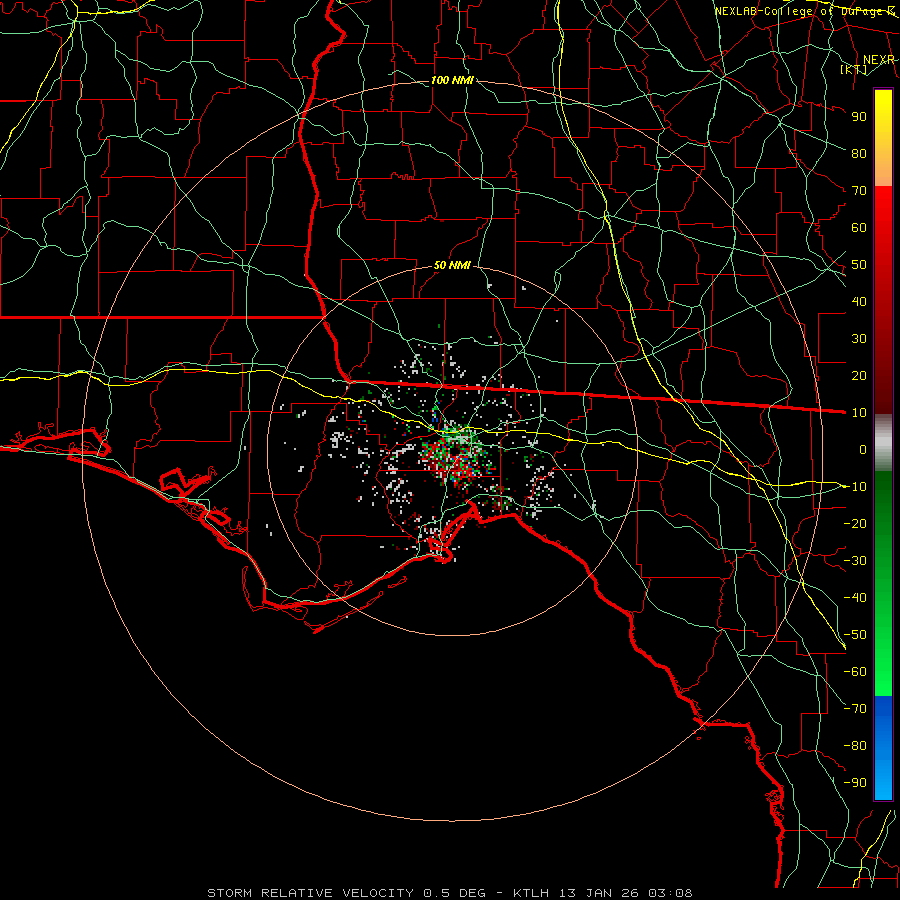Select the blue bottom segment of the color bar
This screenshot has height=900, width=900.
(883, 748)
